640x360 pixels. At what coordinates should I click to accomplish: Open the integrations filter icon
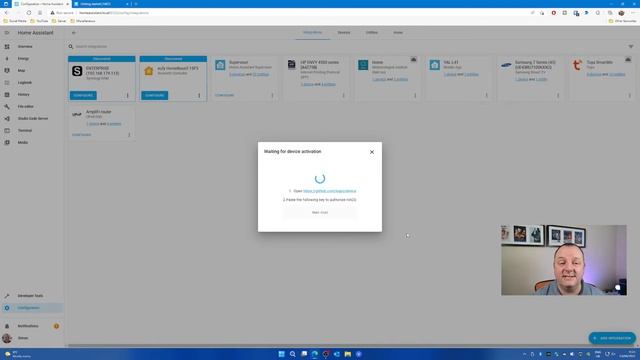(x=631, y=47)
